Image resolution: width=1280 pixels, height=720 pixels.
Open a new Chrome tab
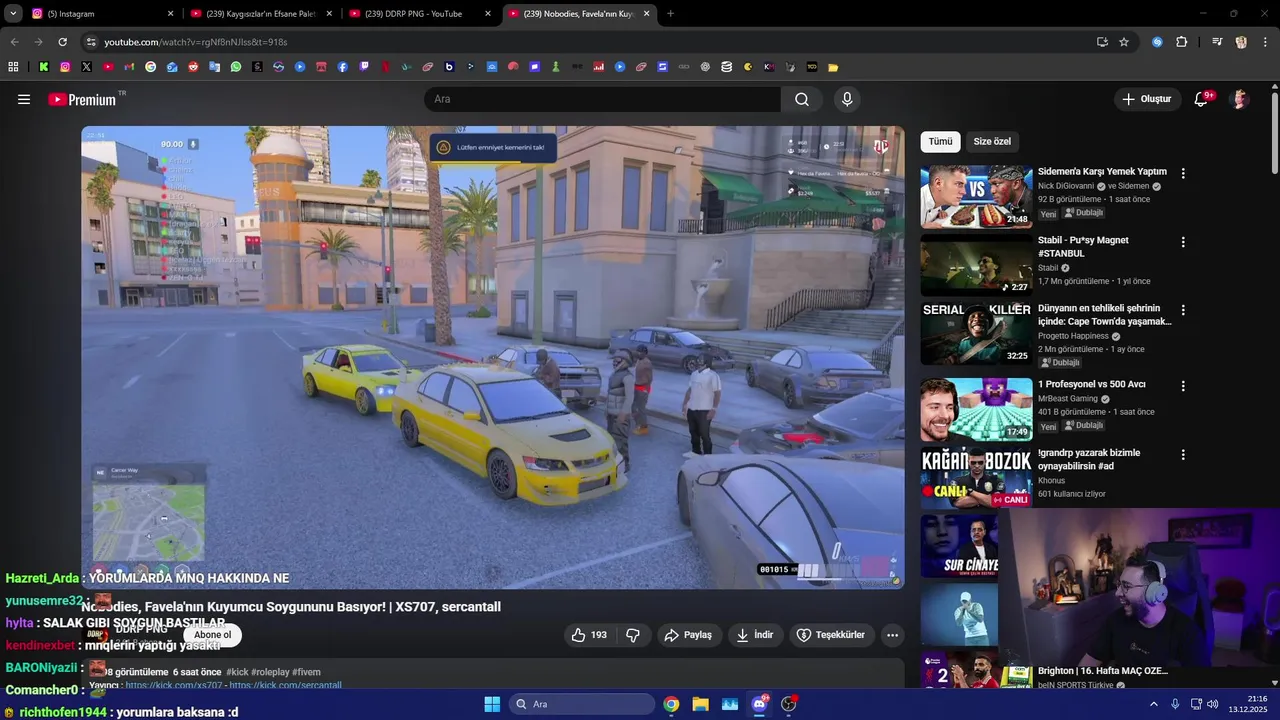click(x=670, y=13)
